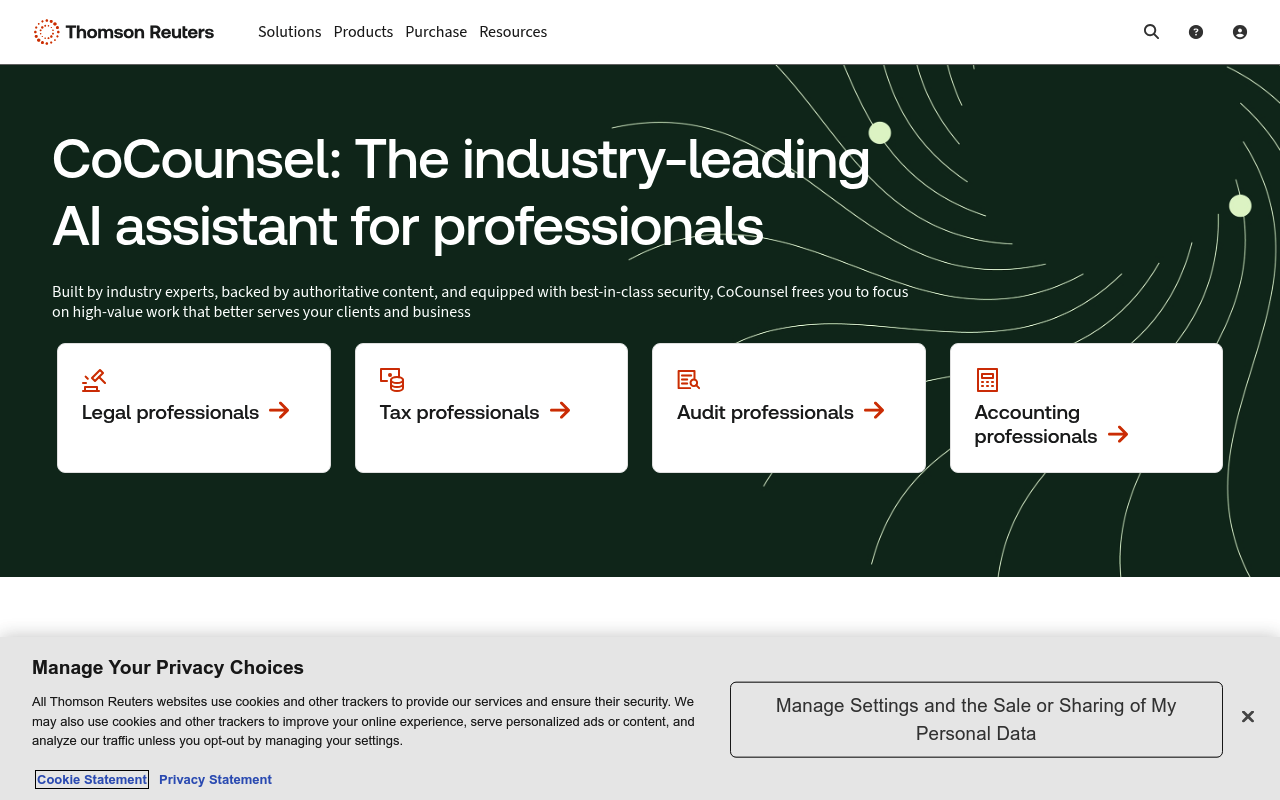This screenshot has height=800, width=1280.
Task: Expand the Purchase menu
Action: click(x=436, y=32)
